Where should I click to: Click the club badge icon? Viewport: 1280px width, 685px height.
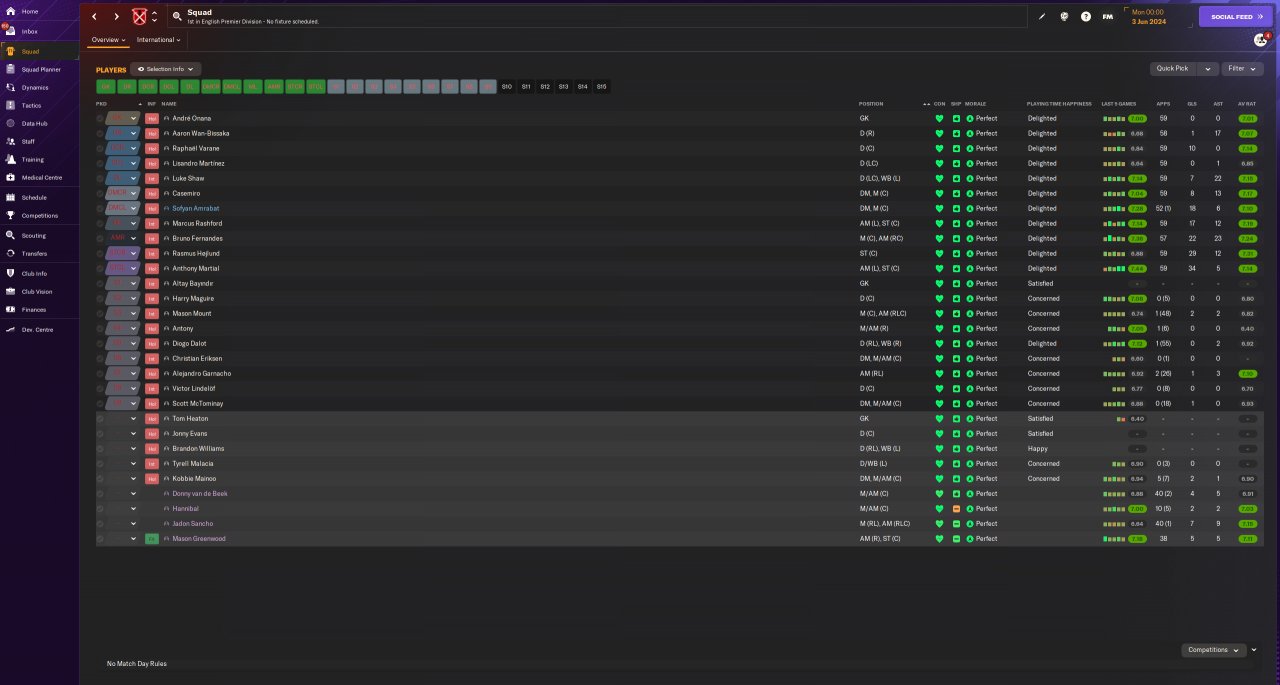pyautogui.click(x=139, y=16)
